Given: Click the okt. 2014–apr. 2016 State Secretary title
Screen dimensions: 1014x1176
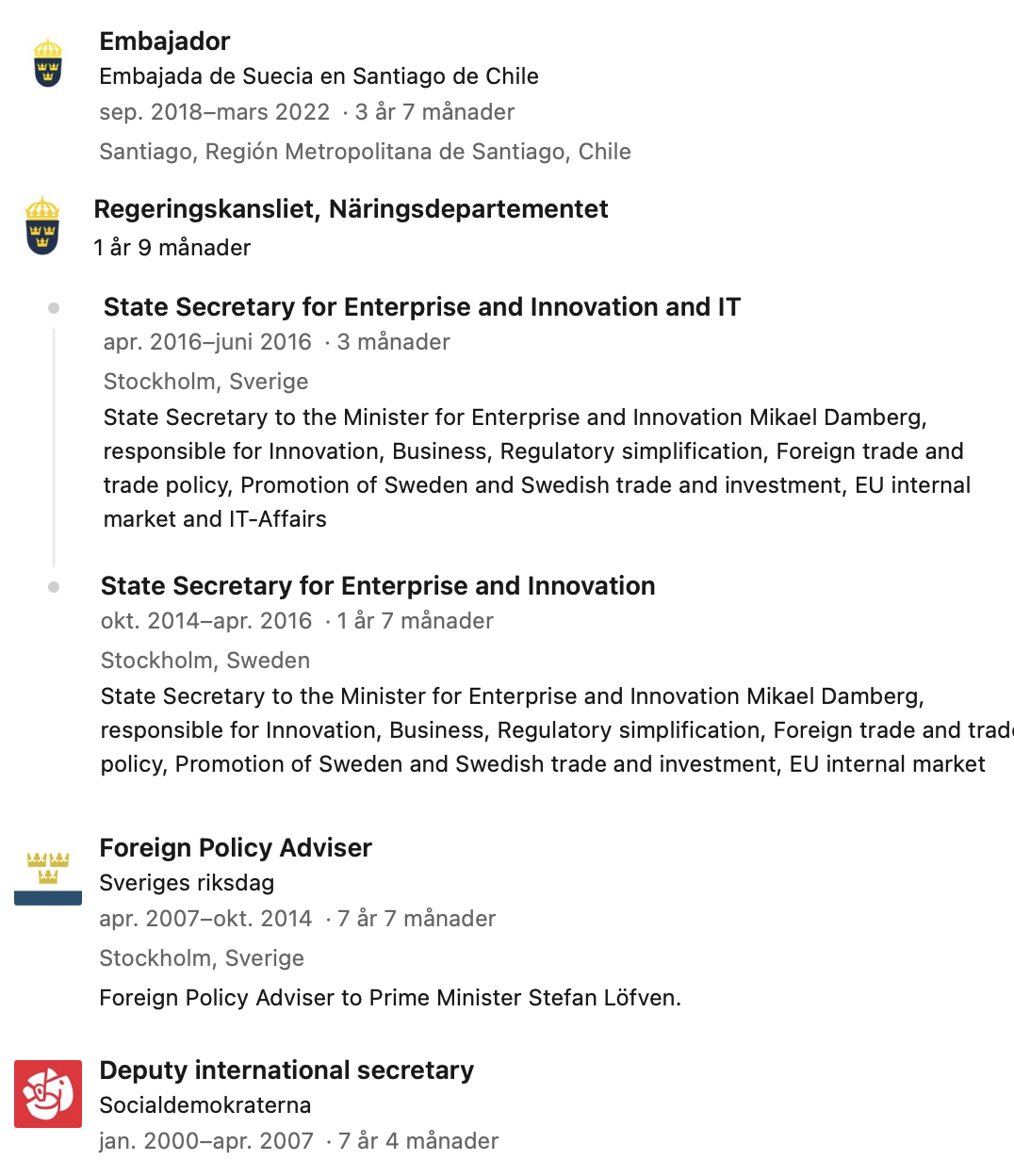Looking at the screenshot, I should click(378, 586).
